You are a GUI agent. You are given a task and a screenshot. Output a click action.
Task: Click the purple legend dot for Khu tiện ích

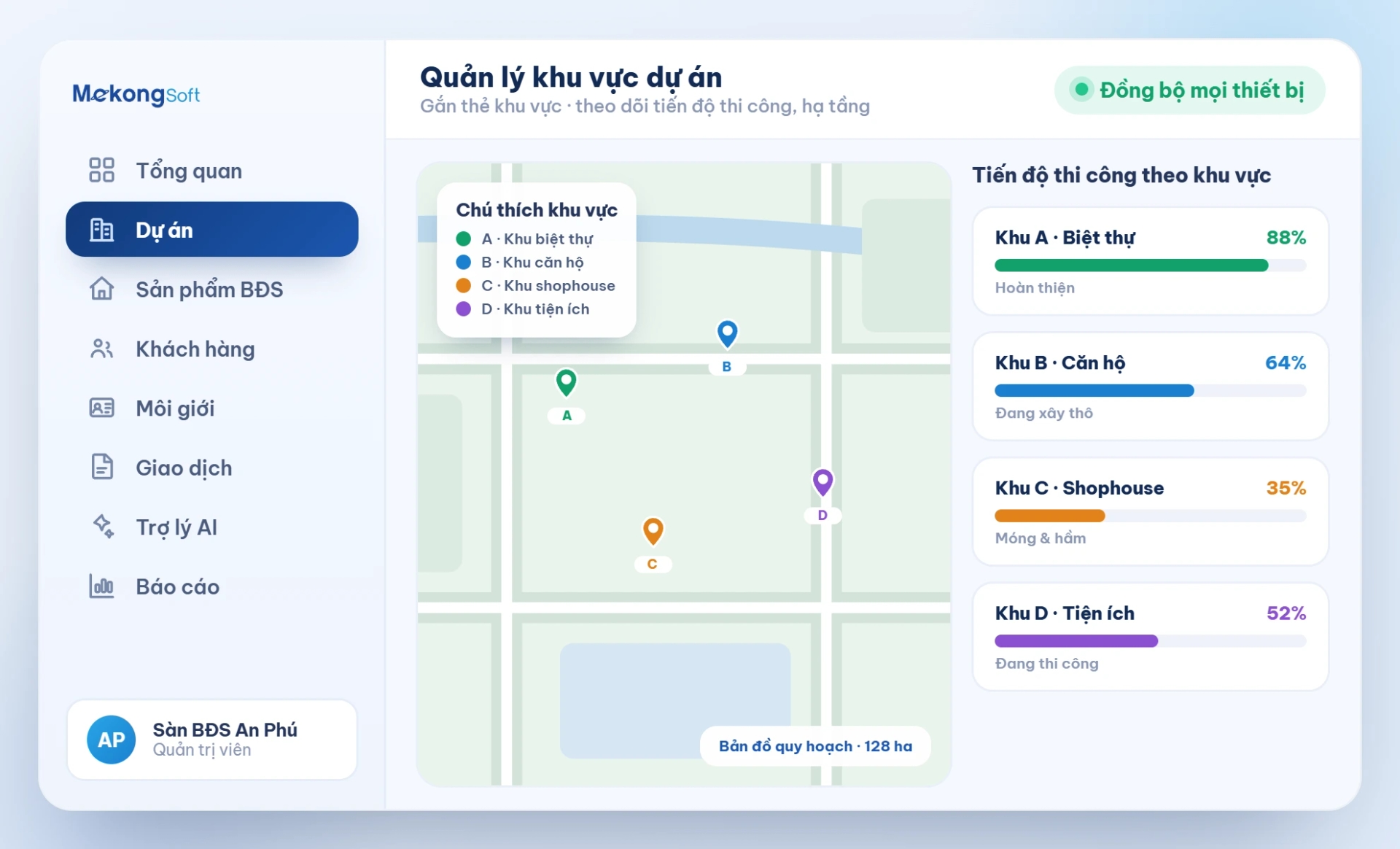point(463,309)
